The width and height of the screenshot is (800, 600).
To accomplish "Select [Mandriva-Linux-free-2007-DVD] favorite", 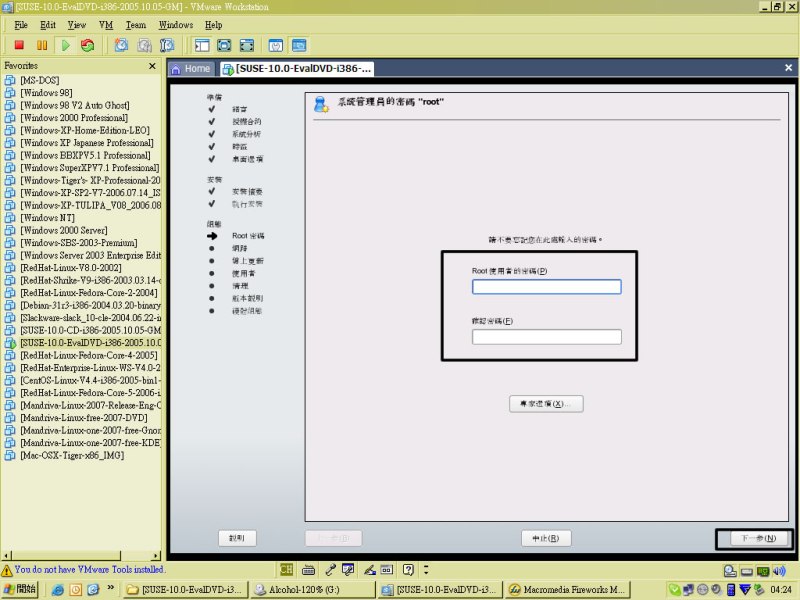I will point(84,418).
